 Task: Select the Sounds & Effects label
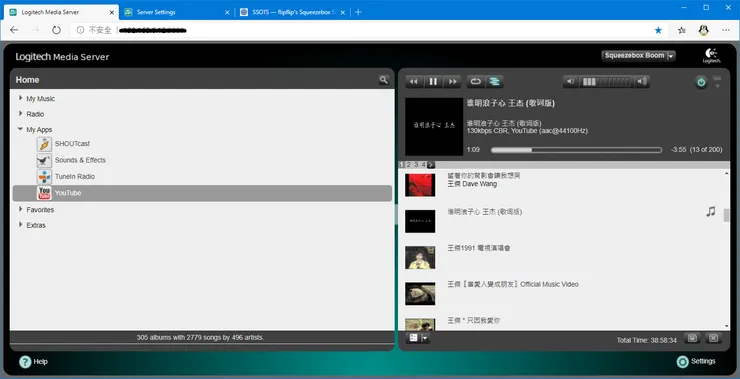click(x=80, y=160)
